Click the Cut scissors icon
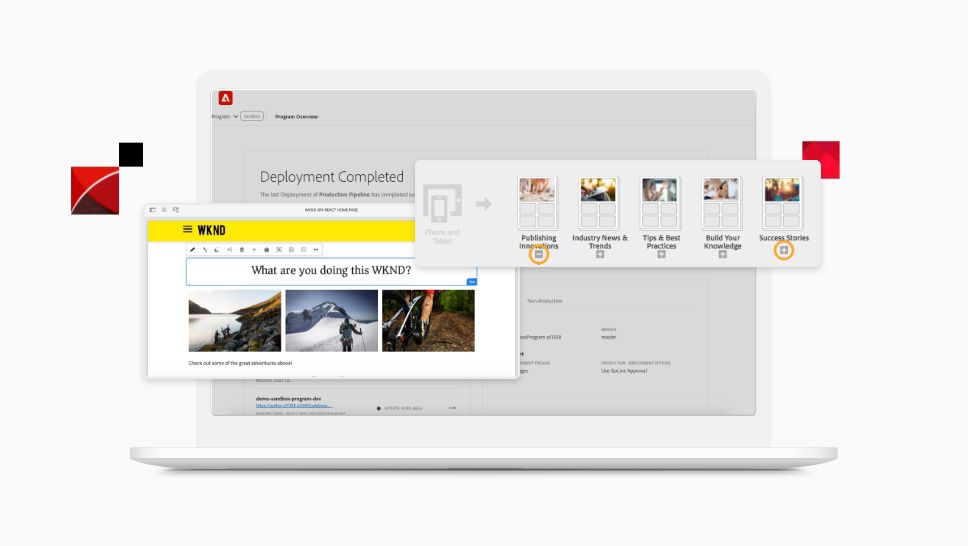Image resolution: width=968 pixels, height=546 pixels. [x=229, y=250]
